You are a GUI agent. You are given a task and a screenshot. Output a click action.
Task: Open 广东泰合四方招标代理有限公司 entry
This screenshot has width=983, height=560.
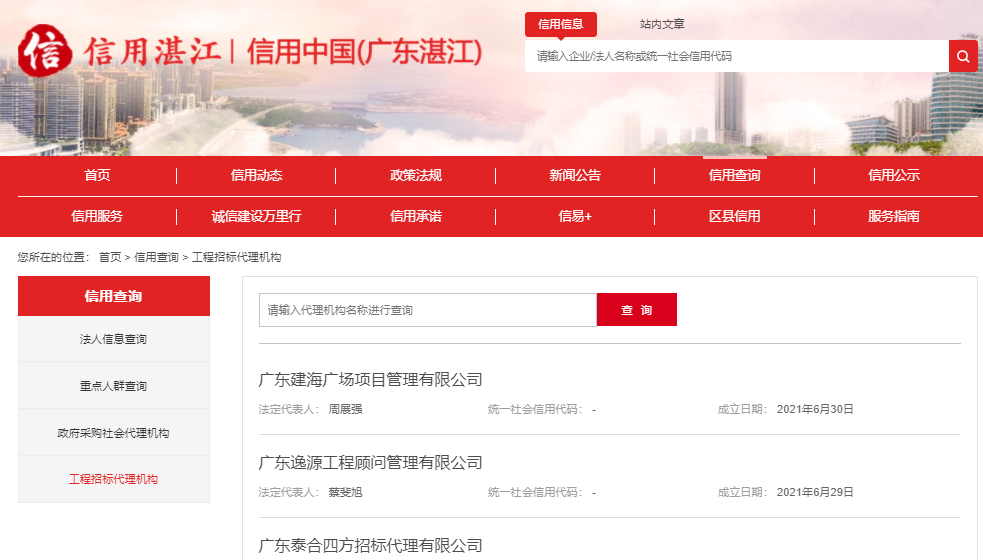click(371, 546)
